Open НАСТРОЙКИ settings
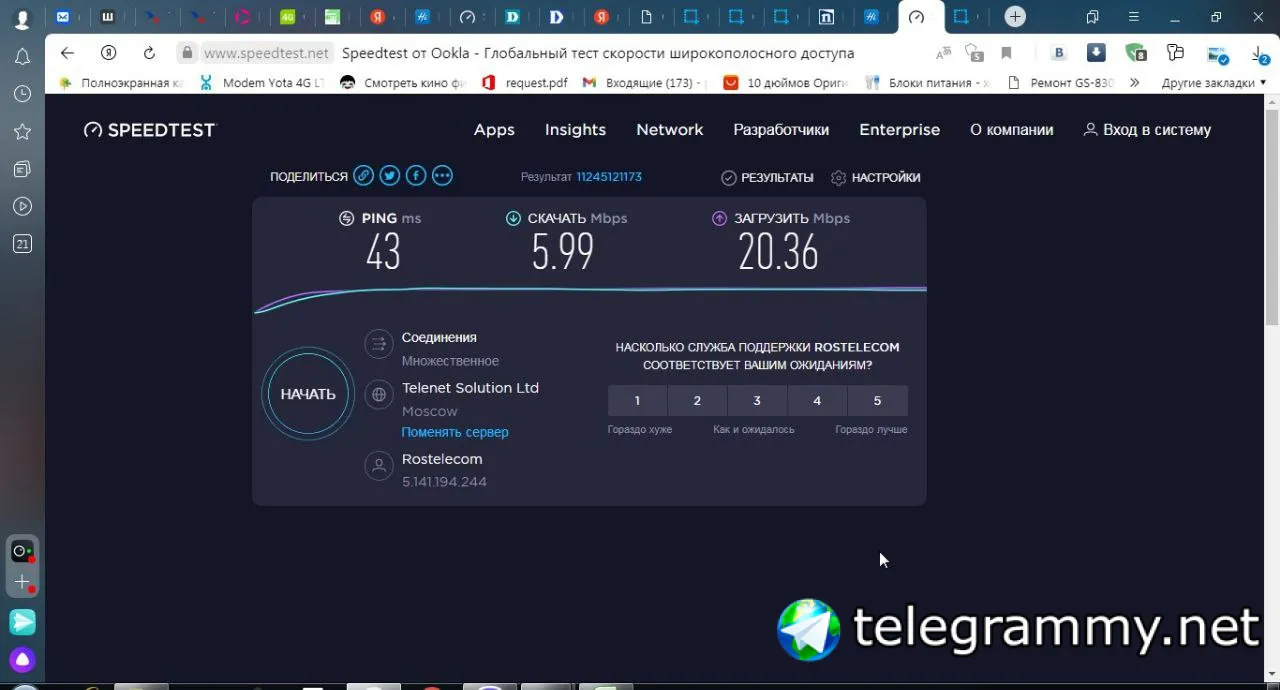The width and height of the screenshot is (1280, 690). tap(876, 177)
